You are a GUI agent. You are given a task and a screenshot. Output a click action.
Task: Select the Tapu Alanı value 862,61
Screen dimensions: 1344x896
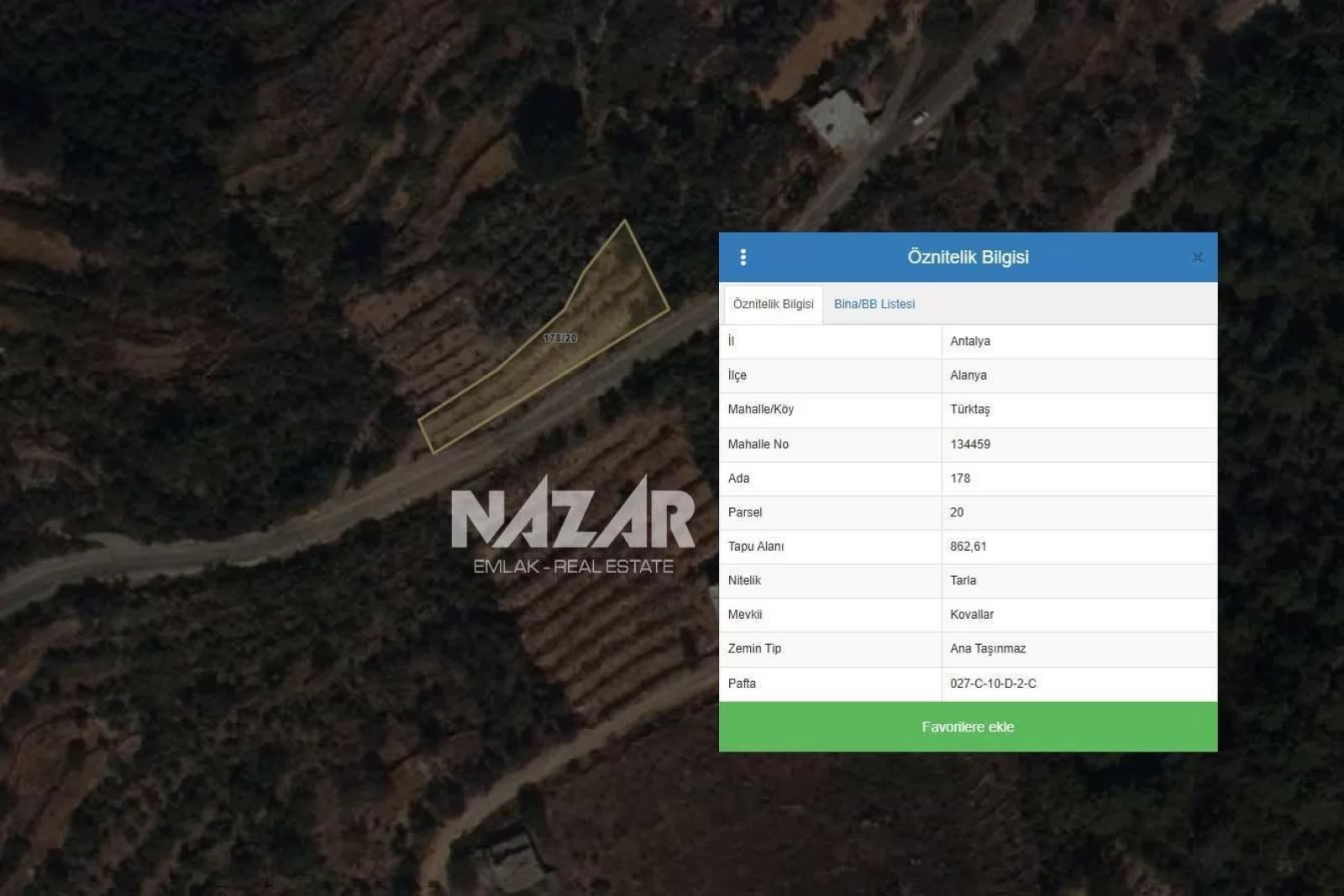(x=969, y=547)
